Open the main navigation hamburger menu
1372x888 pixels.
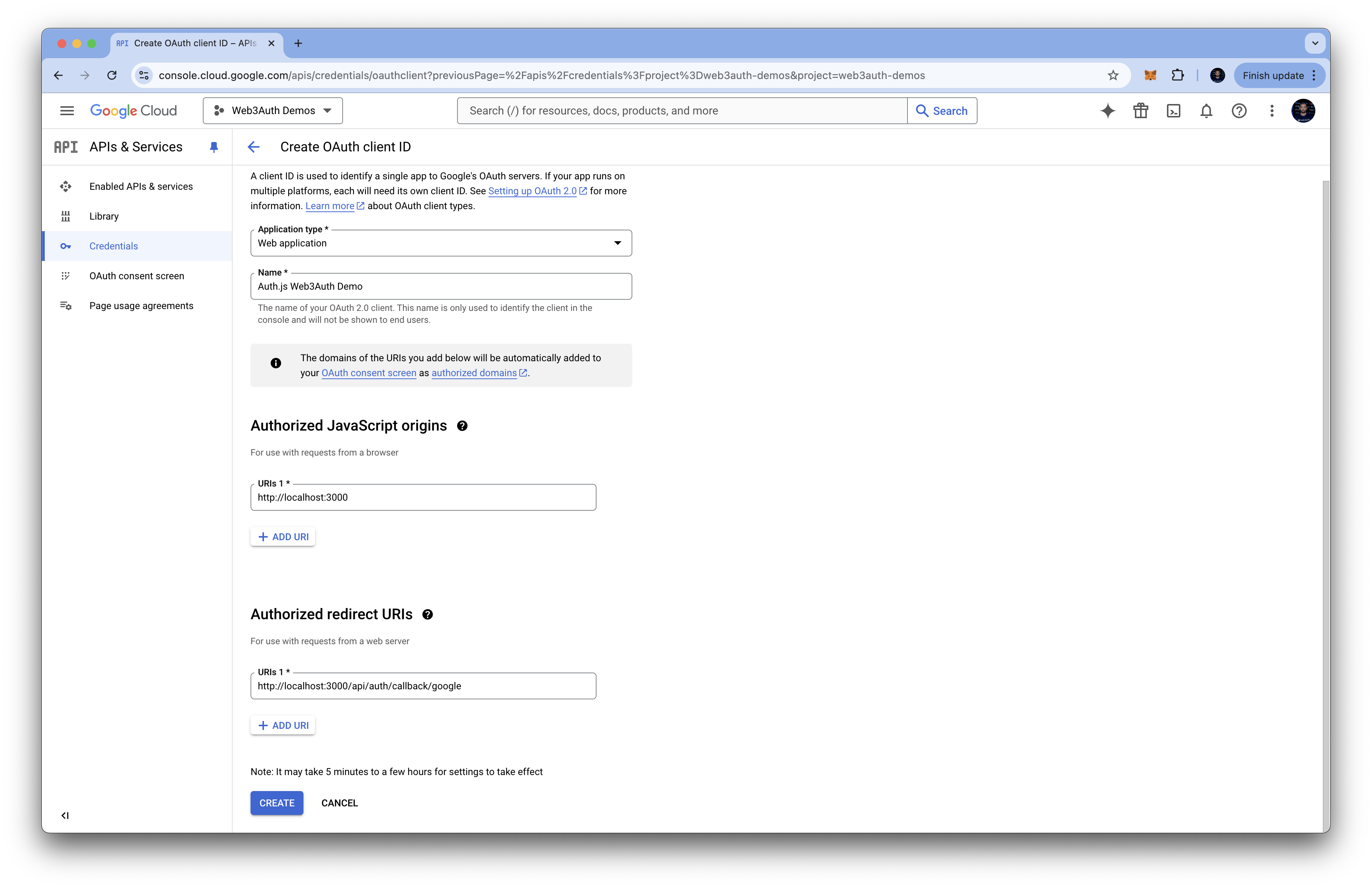[x=67, y=111]
